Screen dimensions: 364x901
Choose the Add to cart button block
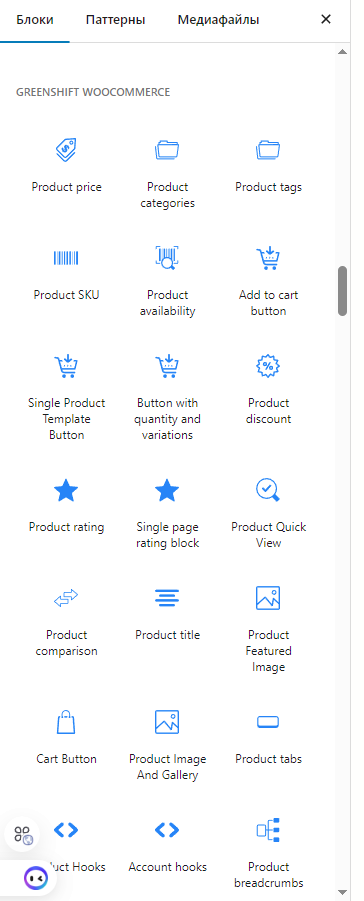tap(269, 280)
